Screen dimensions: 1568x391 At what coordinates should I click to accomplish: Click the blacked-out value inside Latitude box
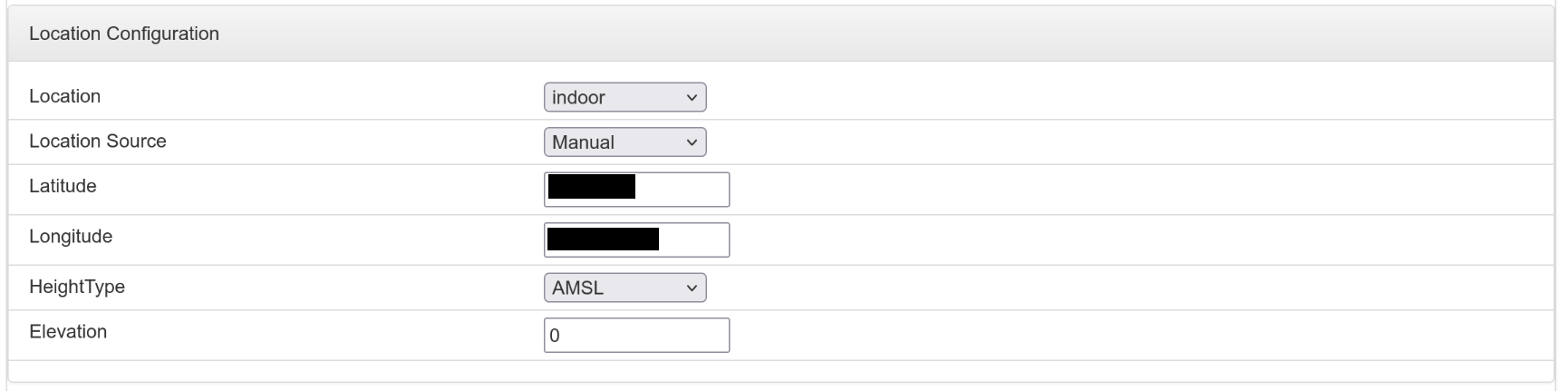592,187
